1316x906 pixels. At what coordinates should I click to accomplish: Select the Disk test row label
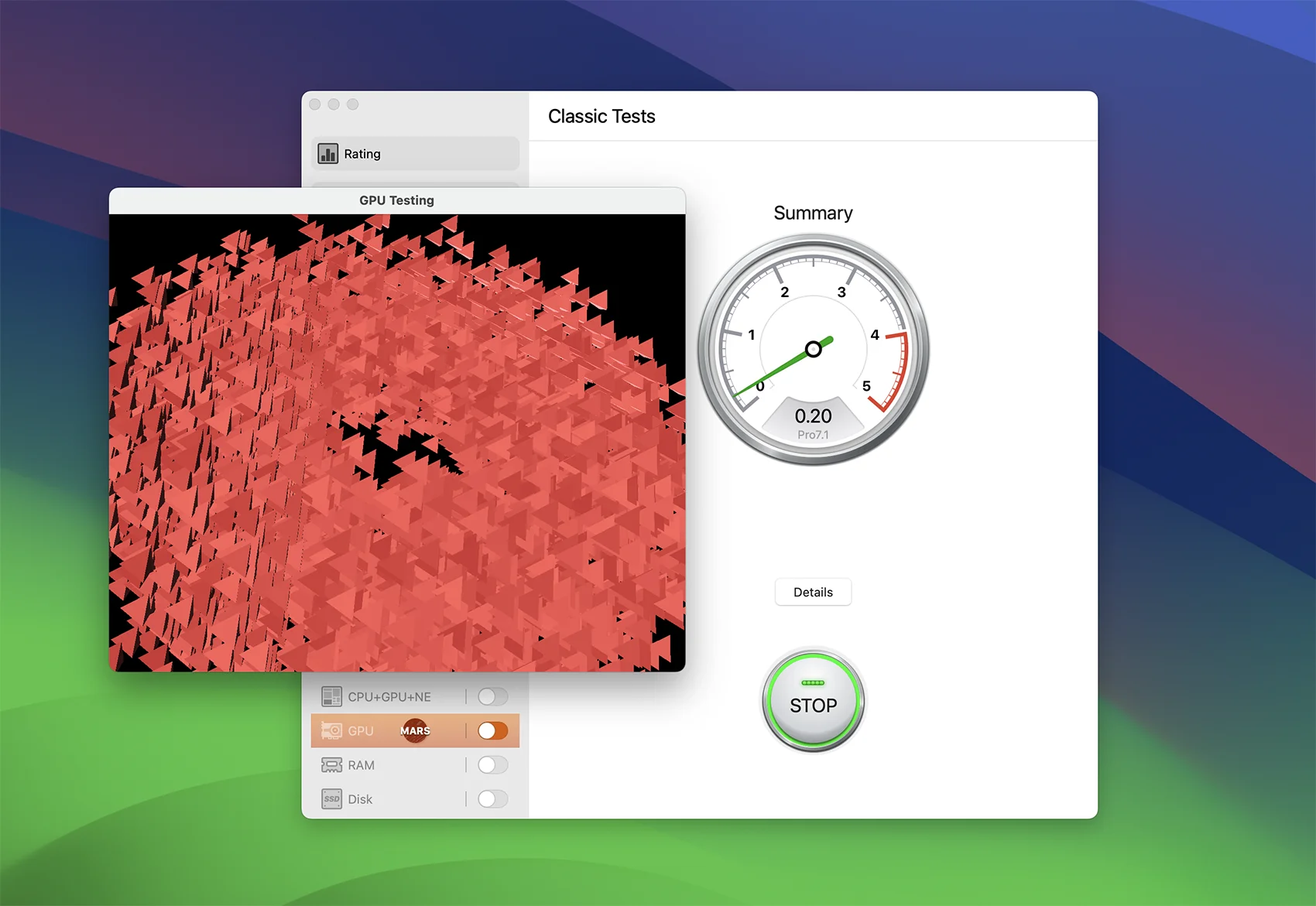pyautogui.click(x=360, y=799)
